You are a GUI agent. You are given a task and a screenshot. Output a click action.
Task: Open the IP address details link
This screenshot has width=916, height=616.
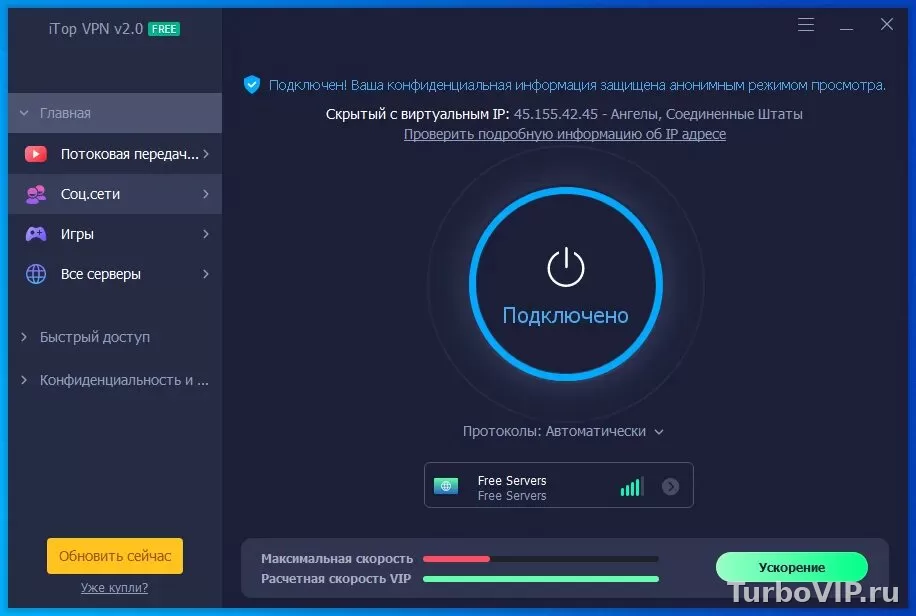pyautogui.click(x=565, y=134)
